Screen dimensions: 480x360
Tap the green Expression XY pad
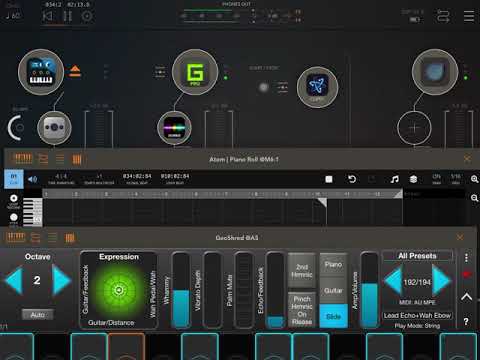119,290
